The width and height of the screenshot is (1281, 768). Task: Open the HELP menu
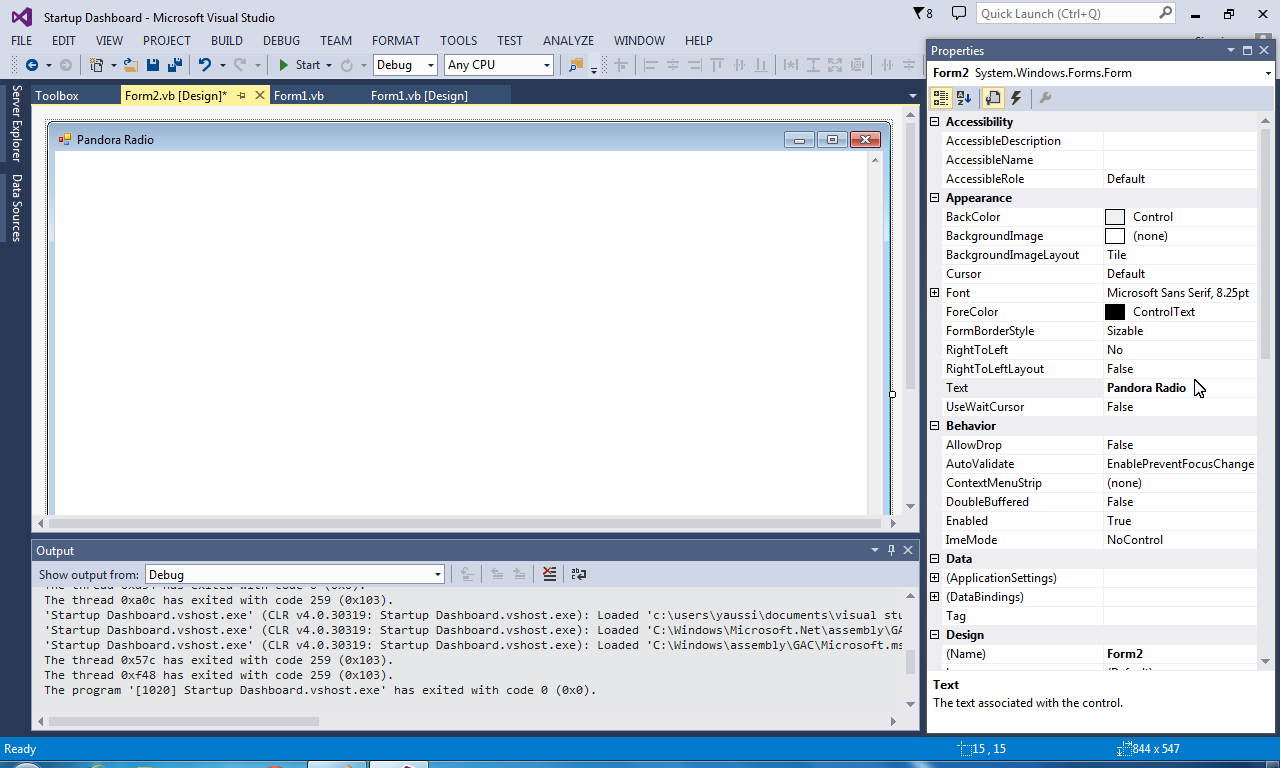click(699, 41)
